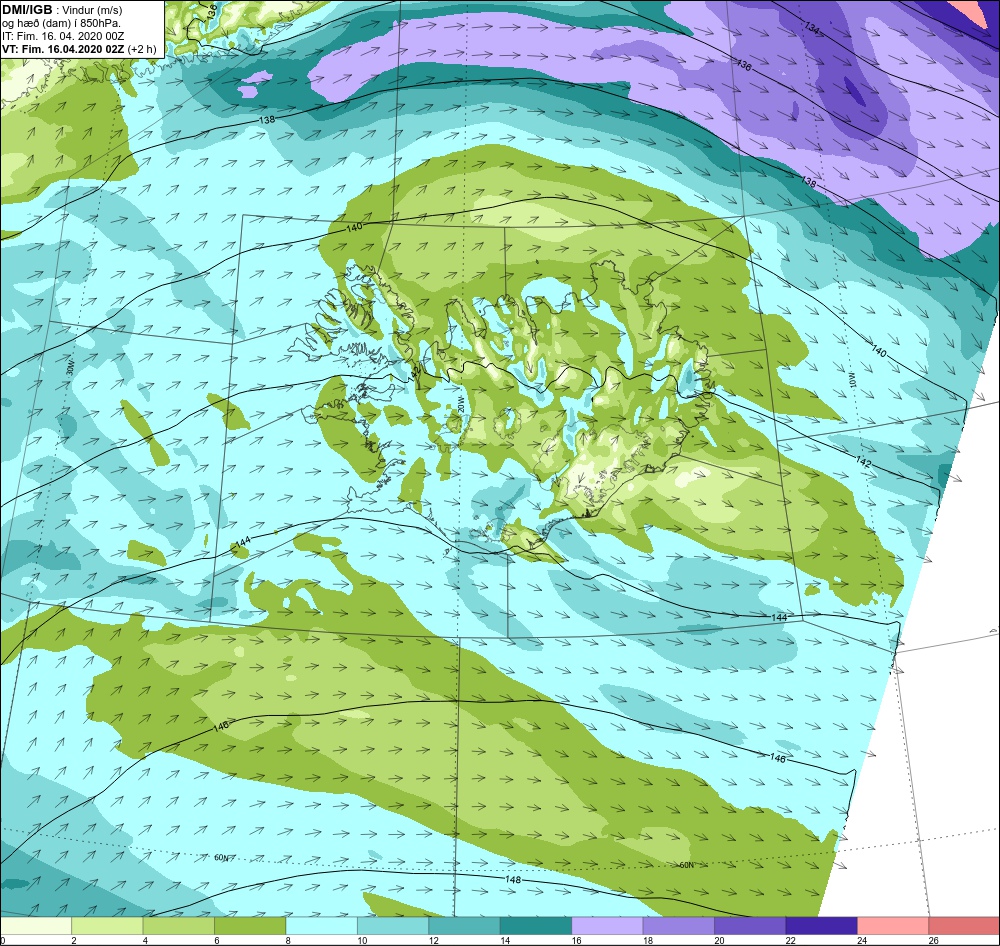Select the 'VT: Fim. 16.04.2020 02Z (+2 h)' line
Viewport: 1000px width, 946px height.
tap(79, 48)
